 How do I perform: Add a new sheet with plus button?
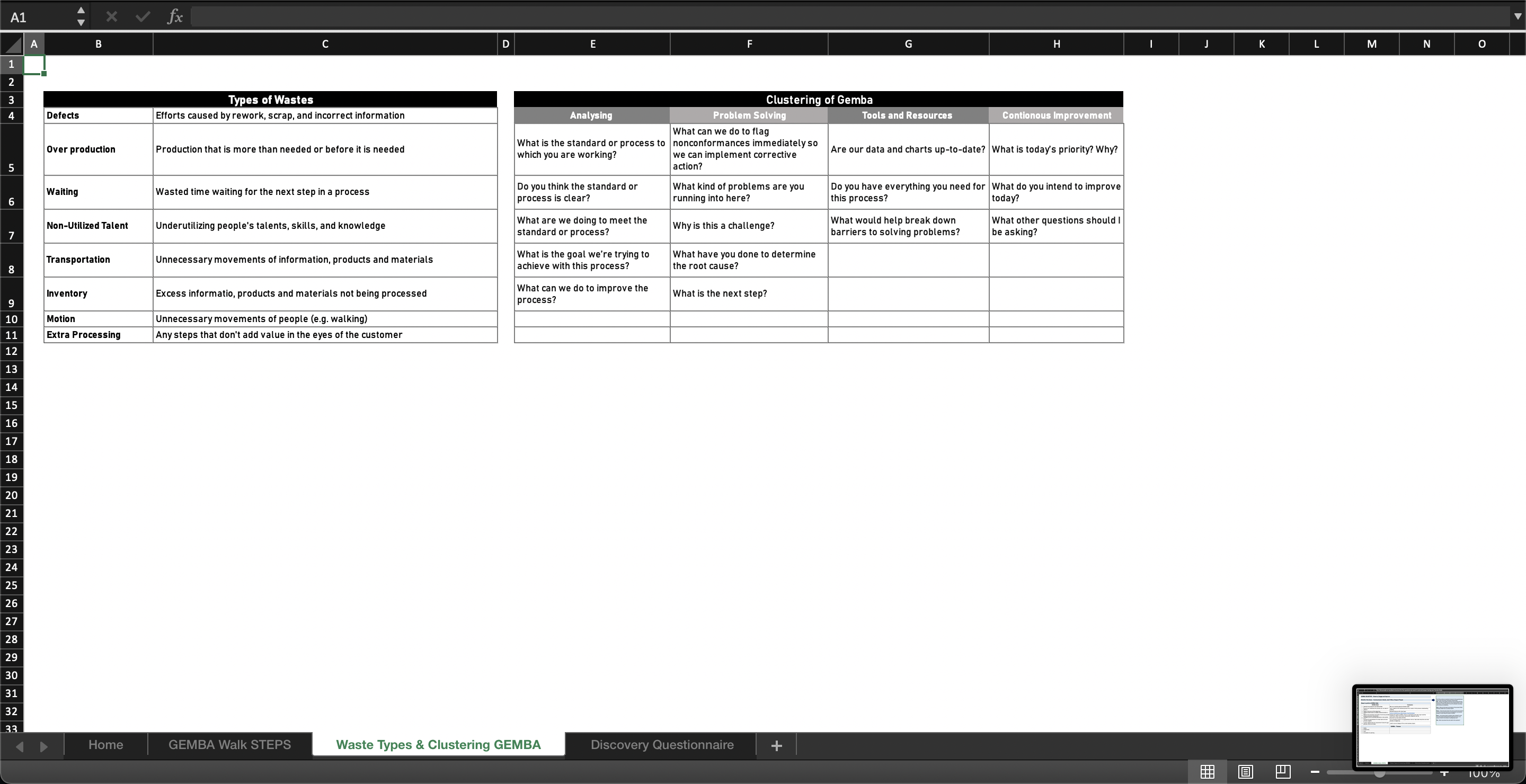coord(777,745)
